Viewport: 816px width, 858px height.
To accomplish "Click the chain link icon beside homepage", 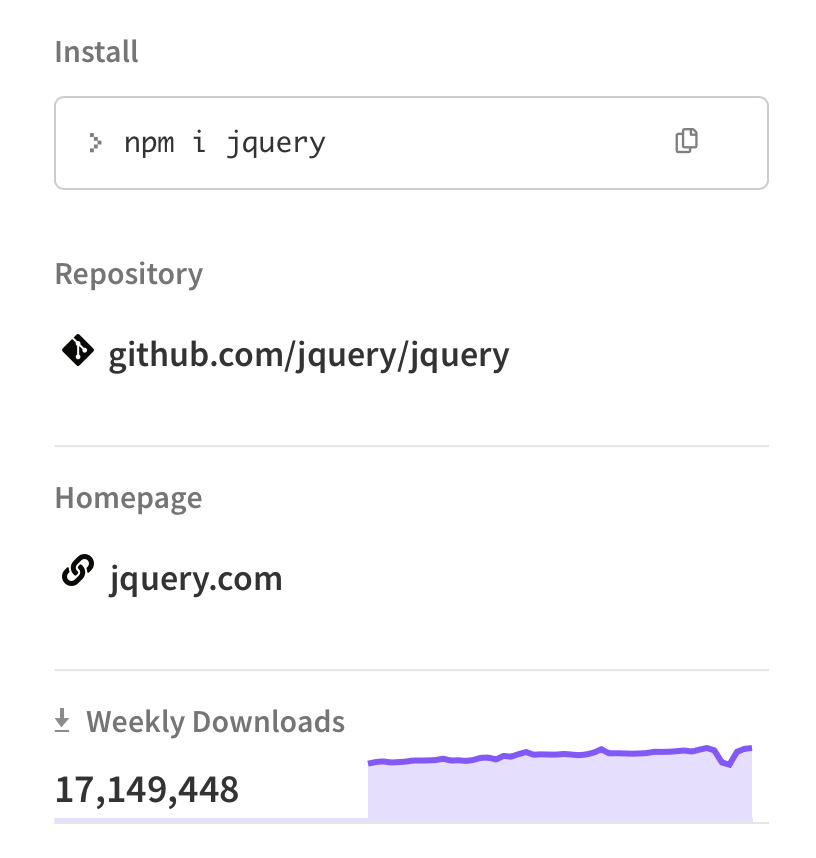I will [x=77, y=573].
